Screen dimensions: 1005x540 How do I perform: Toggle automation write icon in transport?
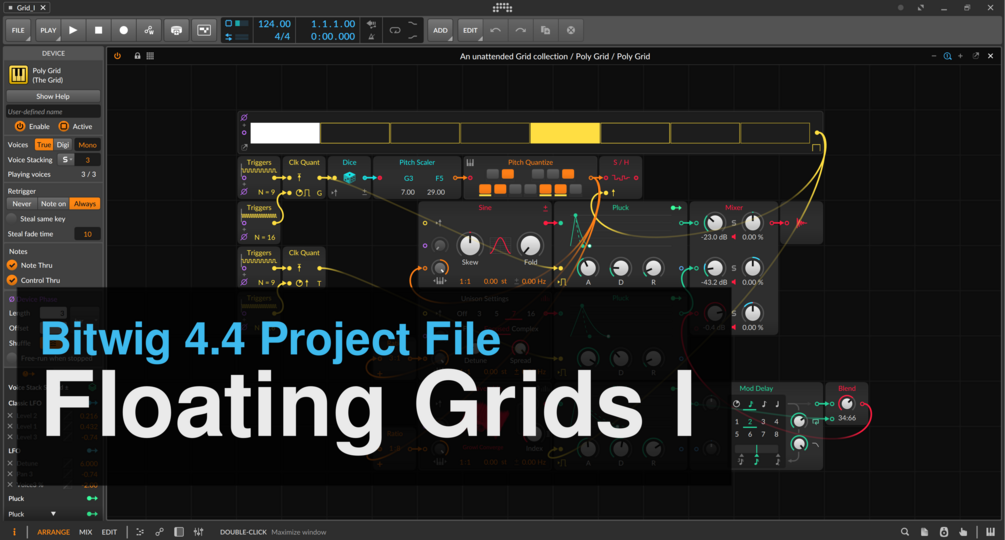(149, 30)
